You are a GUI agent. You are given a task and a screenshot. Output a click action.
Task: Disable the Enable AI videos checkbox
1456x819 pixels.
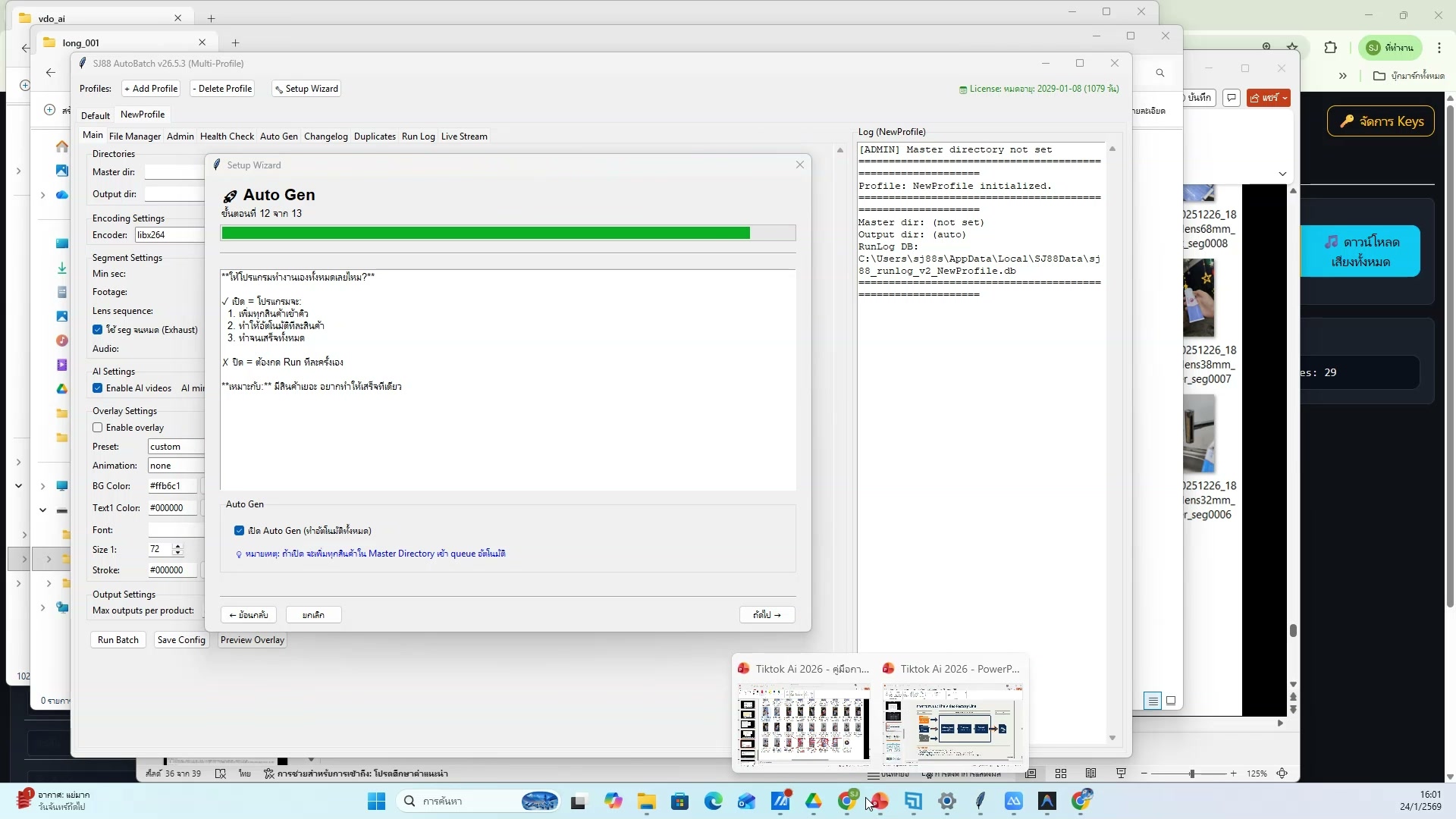pyautogui.click(x=97, y=388)
